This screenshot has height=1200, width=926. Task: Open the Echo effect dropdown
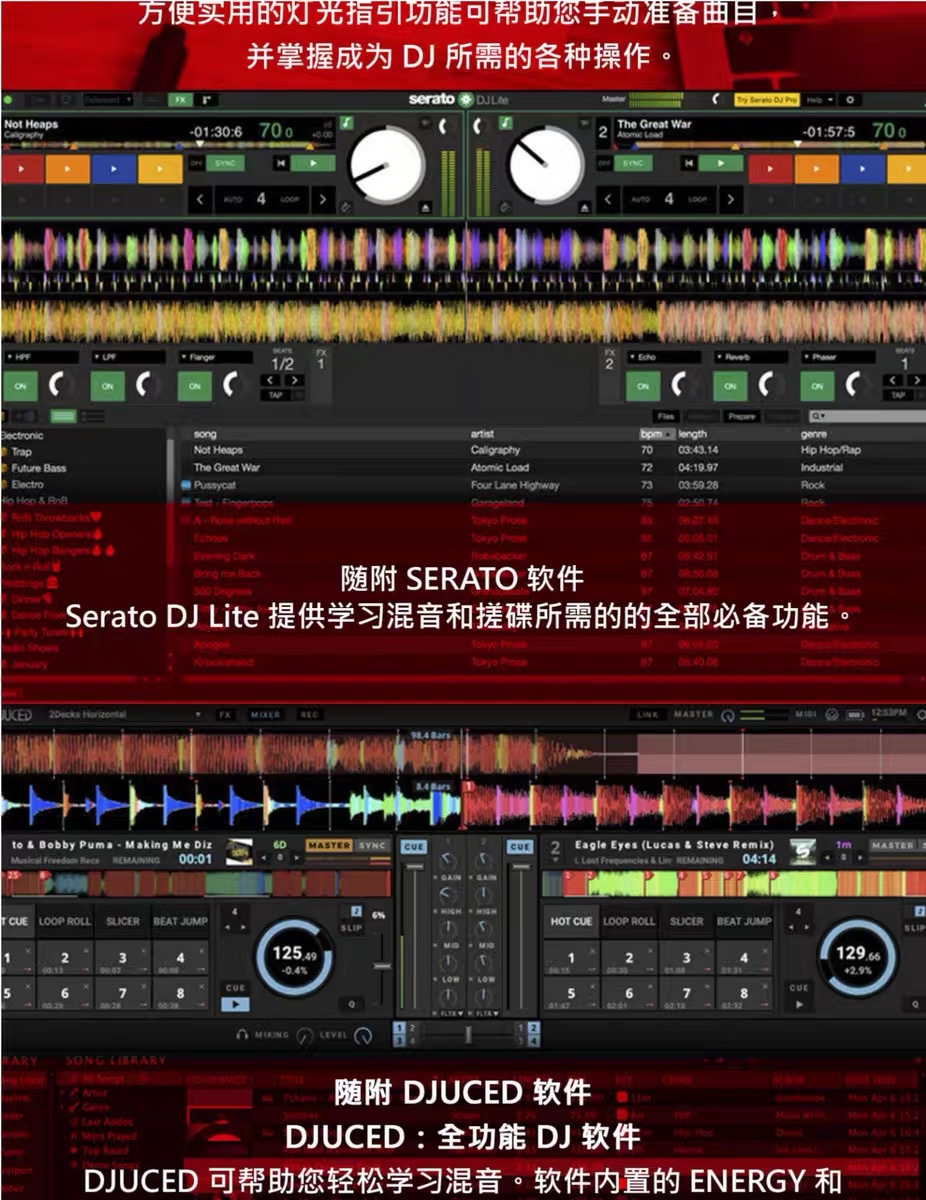coord(664,357)
